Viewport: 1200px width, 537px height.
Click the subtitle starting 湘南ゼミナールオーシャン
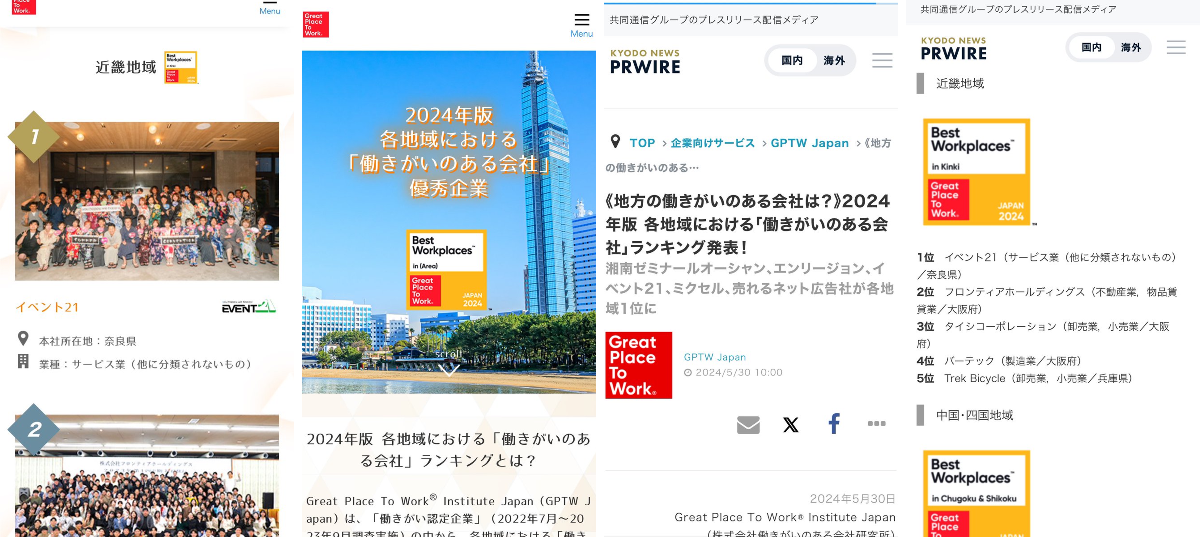(x=750, y=288)
